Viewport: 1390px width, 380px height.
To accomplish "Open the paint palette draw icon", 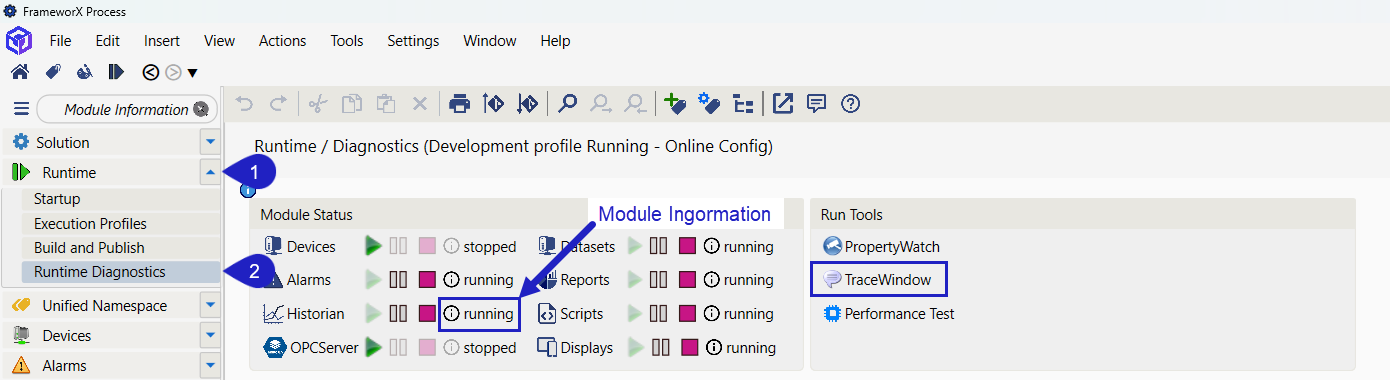I will [x=85, y=71].
